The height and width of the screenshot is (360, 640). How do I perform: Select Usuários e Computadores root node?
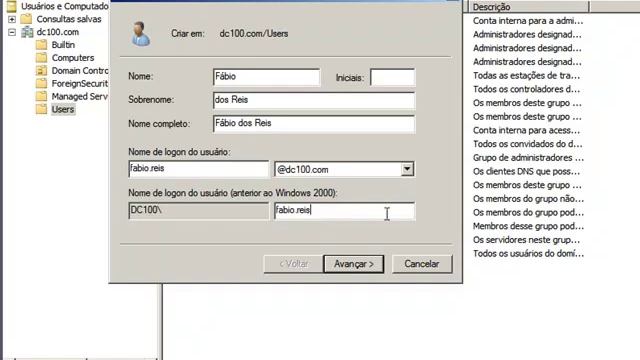(64, 6)
